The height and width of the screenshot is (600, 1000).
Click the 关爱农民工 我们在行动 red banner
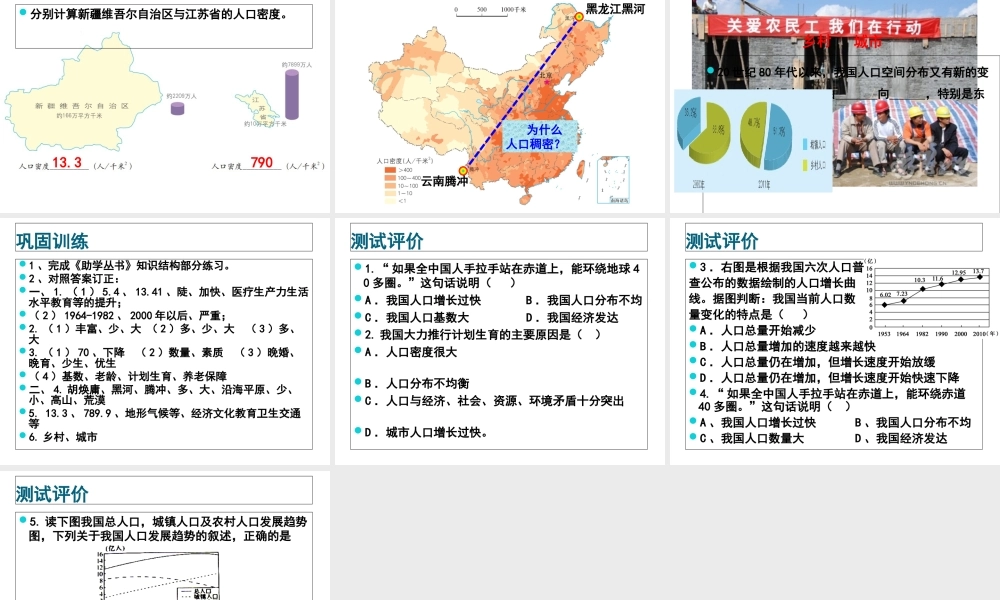824,27
